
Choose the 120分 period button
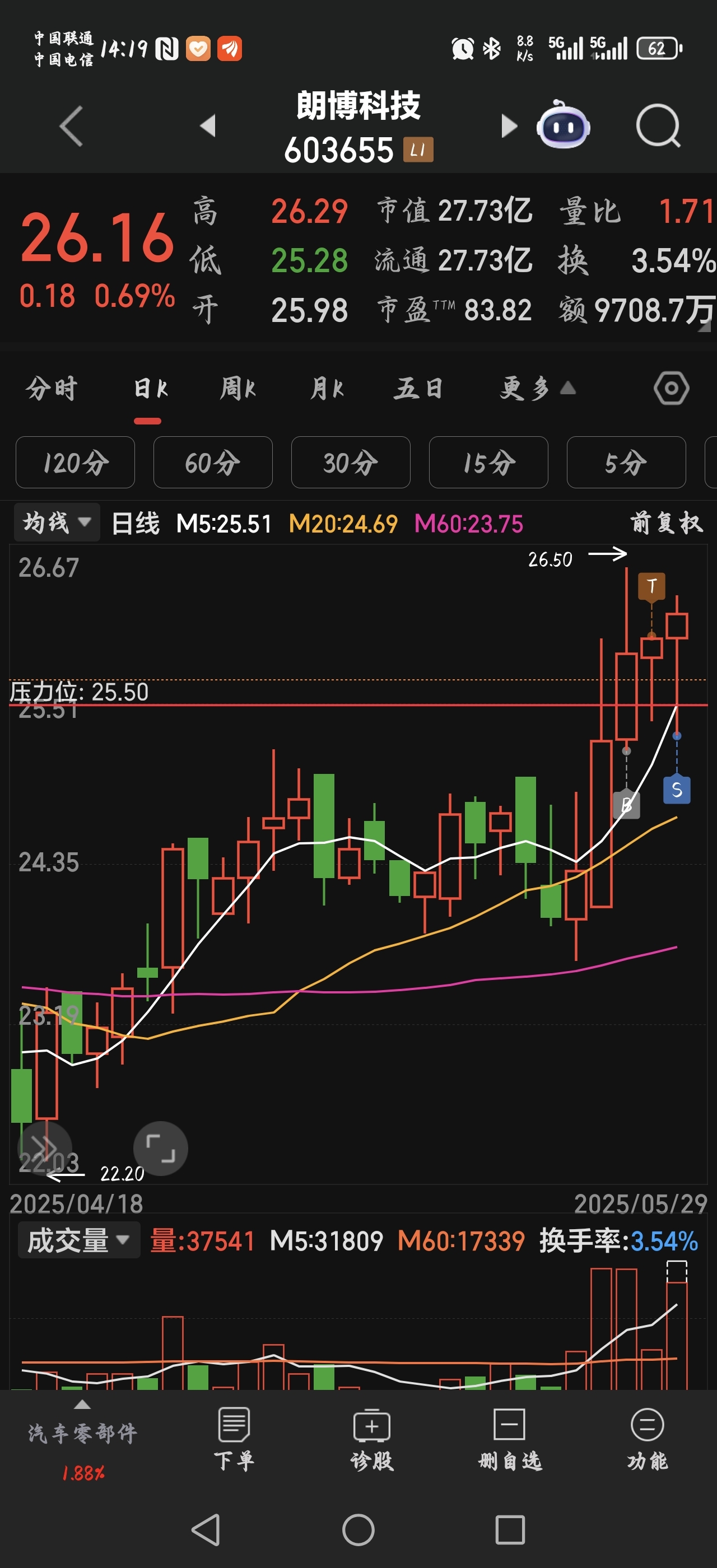pyautogui.click(x=75, y=462)
